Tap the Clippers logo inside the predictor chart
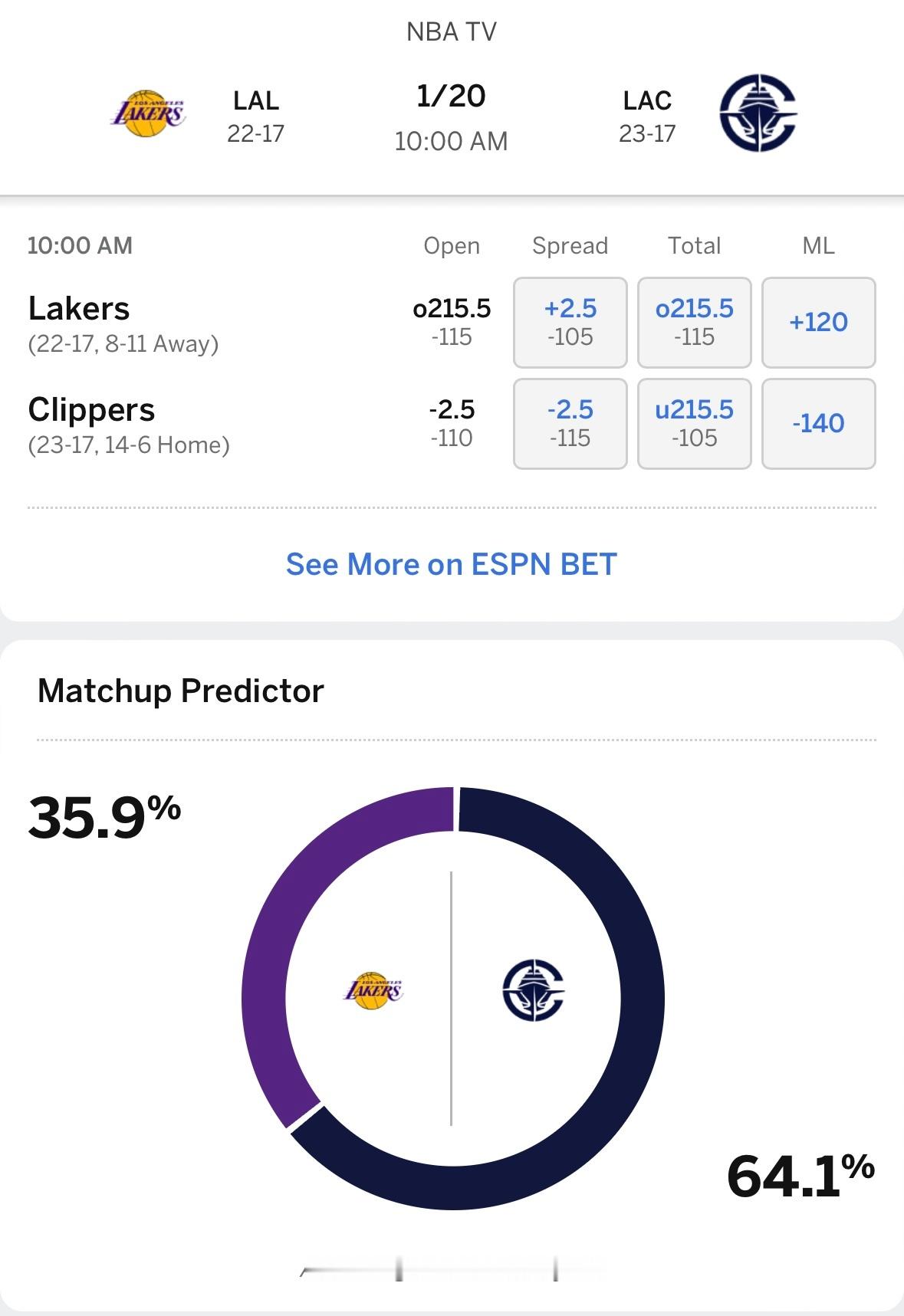 click(534, 989)
